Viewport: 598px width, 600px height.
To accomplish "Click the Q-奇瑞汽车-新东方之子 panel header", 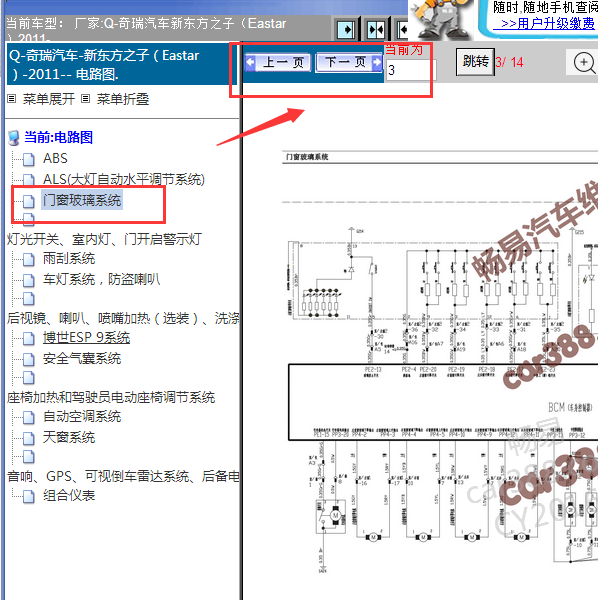I will point(122,64).
